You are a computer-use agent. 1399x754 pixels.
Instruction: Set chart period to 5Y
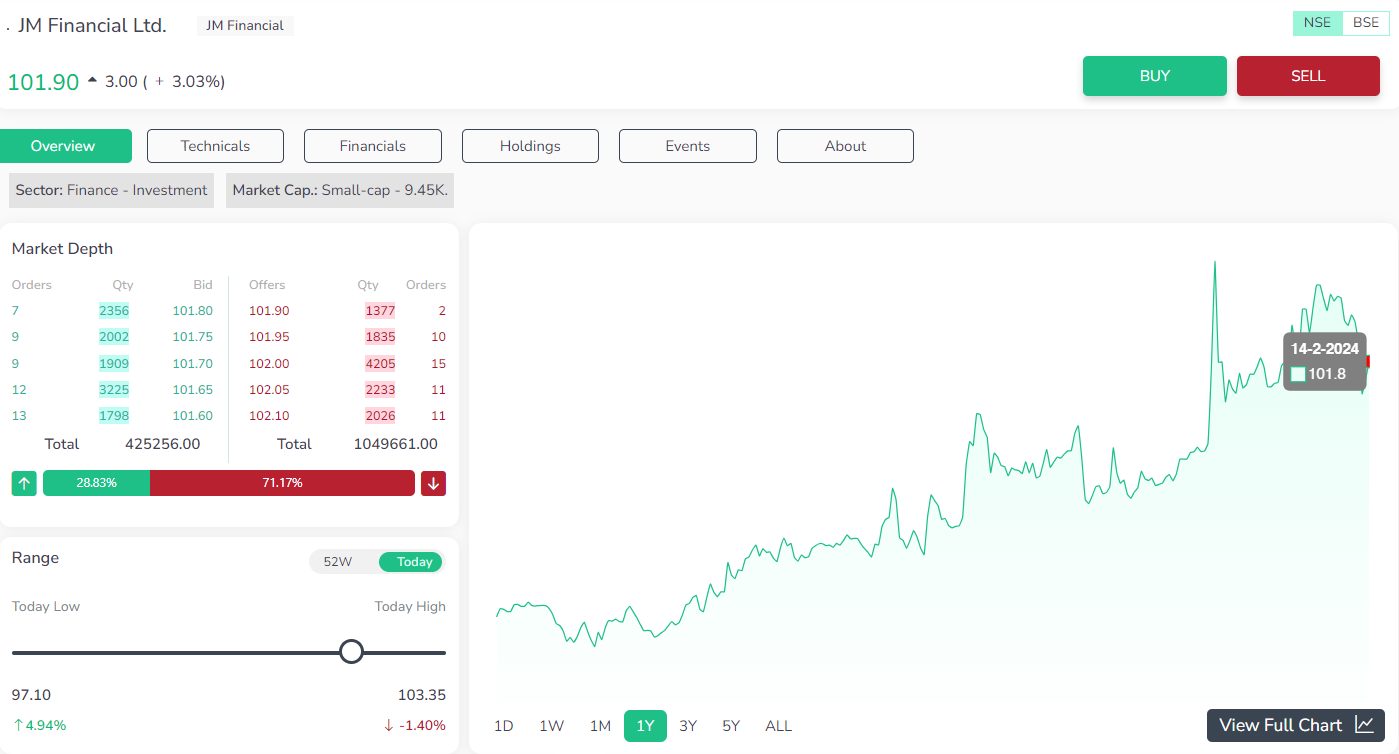point(731,726)
